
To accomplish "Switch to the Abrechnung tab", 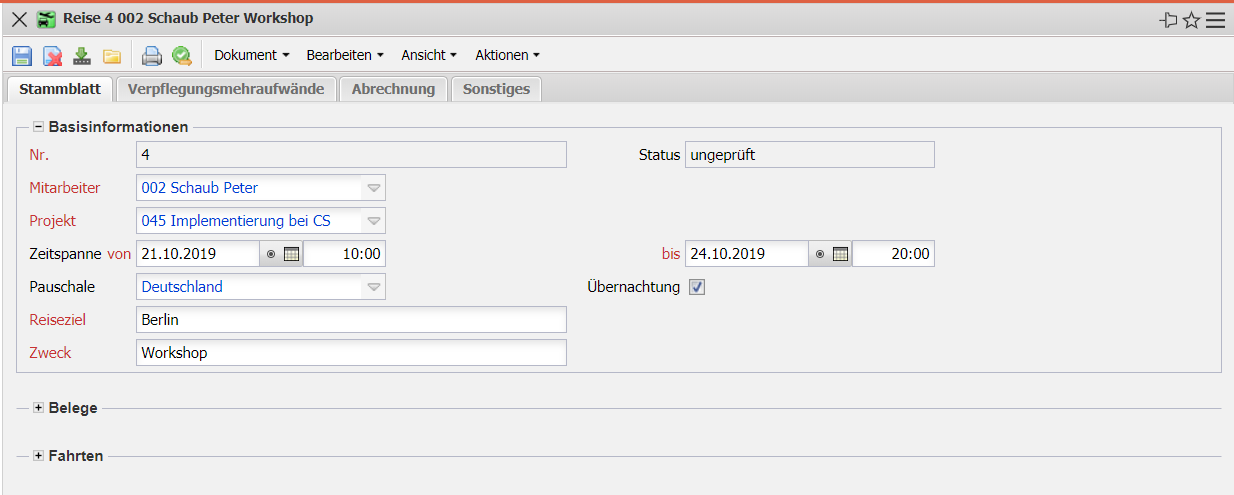I will point(393,89).
